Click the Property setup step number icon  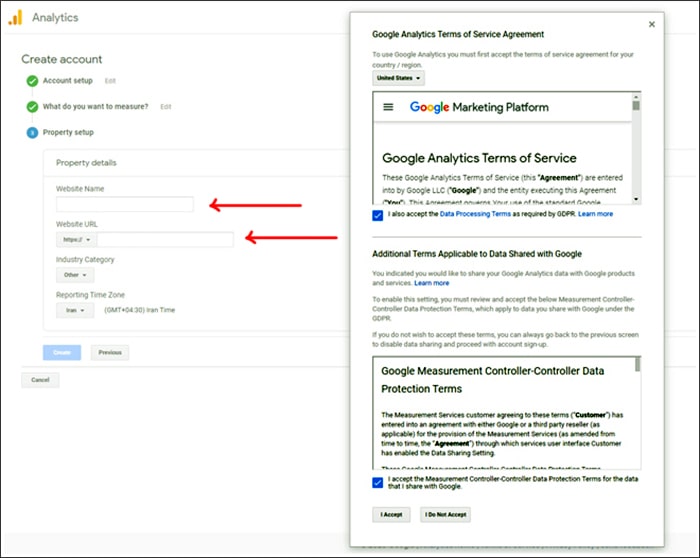click(x=32, y=133)
